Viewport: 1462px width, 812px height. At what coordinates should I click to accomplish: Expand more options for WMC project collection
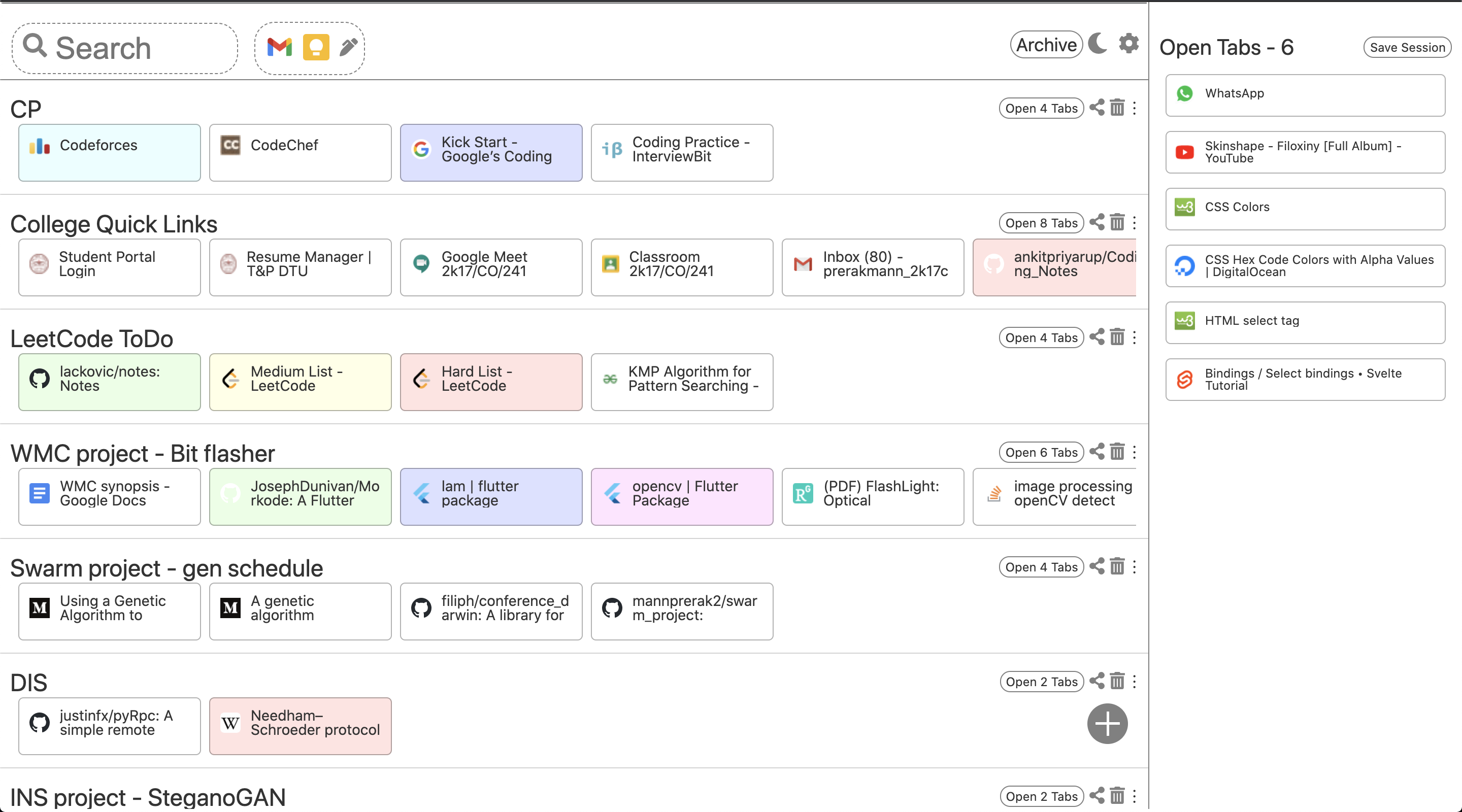point(1135,452)
